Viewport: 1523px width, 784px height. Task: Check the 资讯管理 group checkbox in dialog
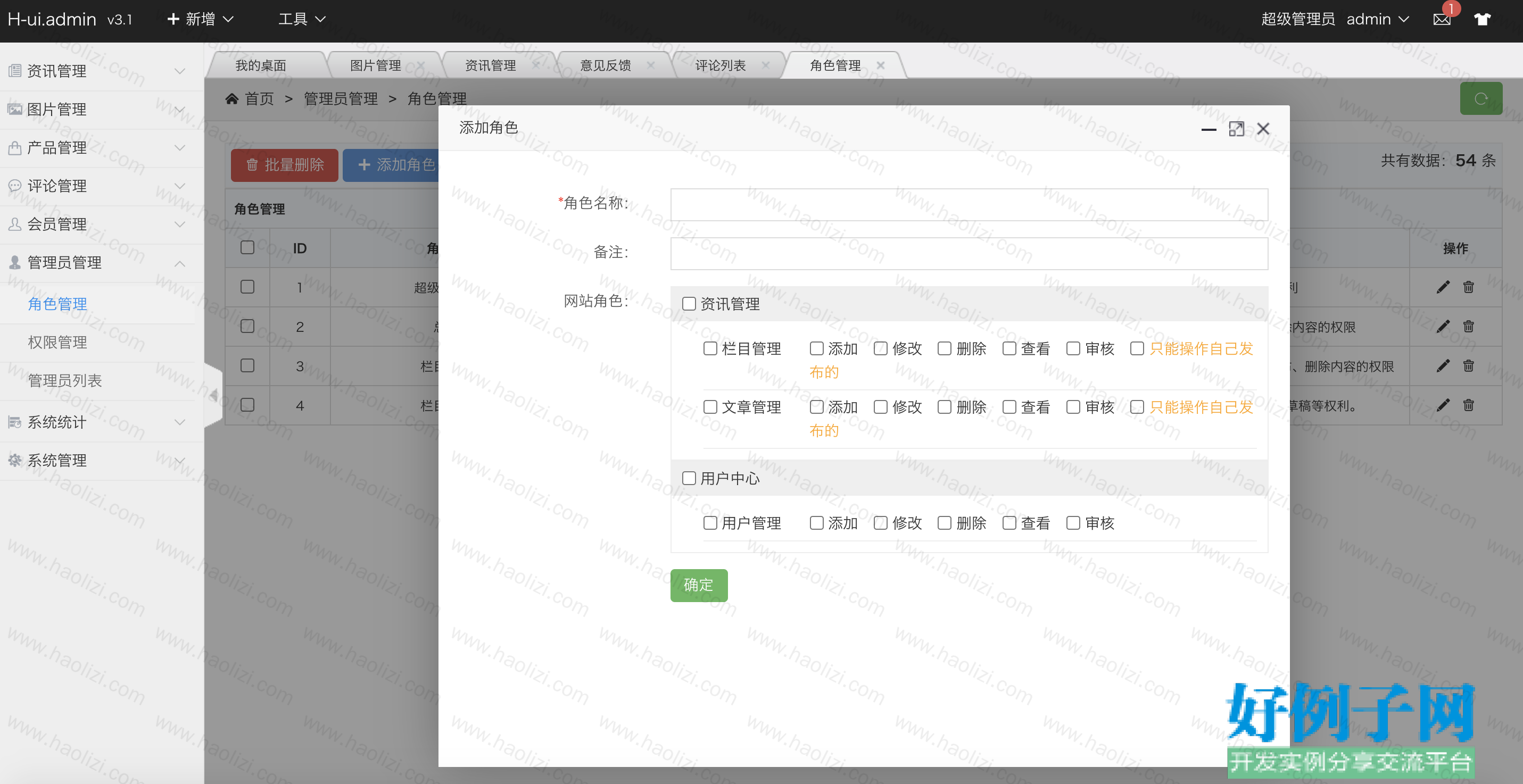[x=689, y=304]
